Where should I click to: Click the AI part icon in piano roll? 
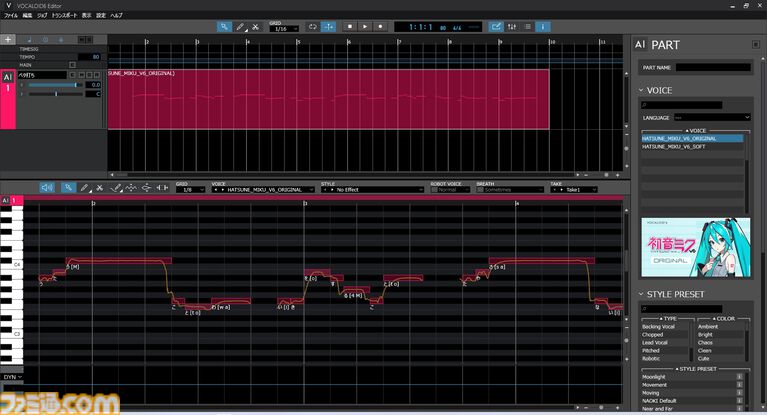[5, 200]
